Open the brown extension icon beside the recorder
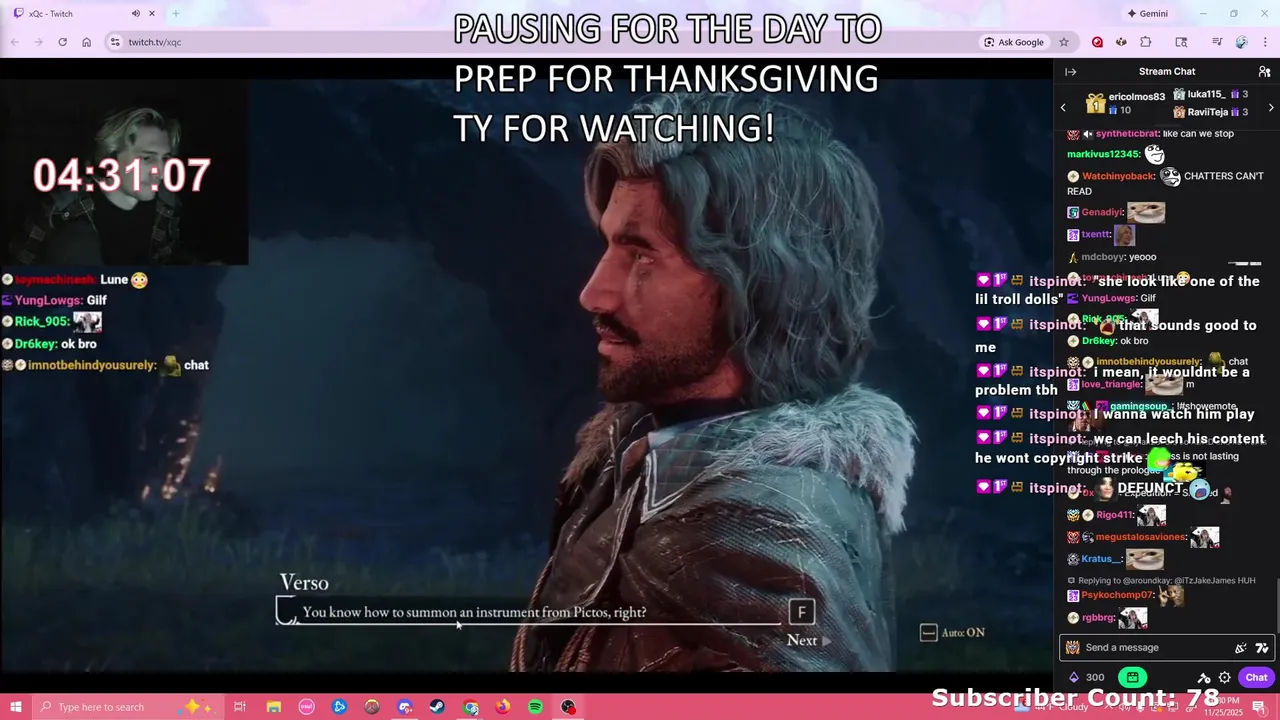Viewport: 1280px width, 720px height. (1121, 42)
